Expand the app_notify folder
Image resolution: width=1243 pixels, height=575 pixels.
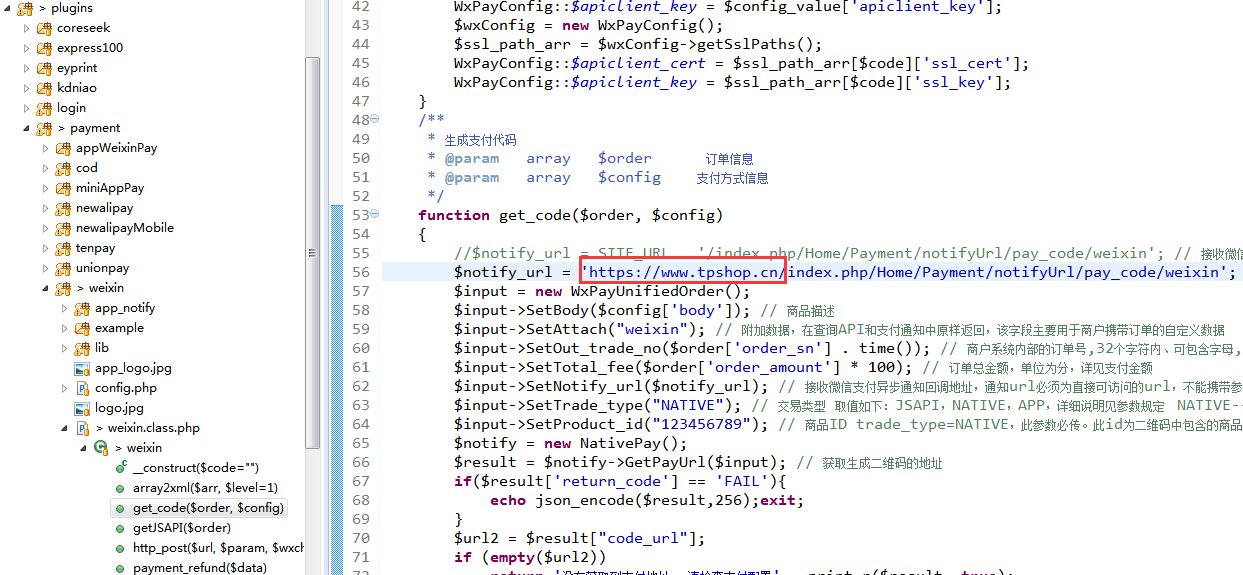(x=65, y=308)
